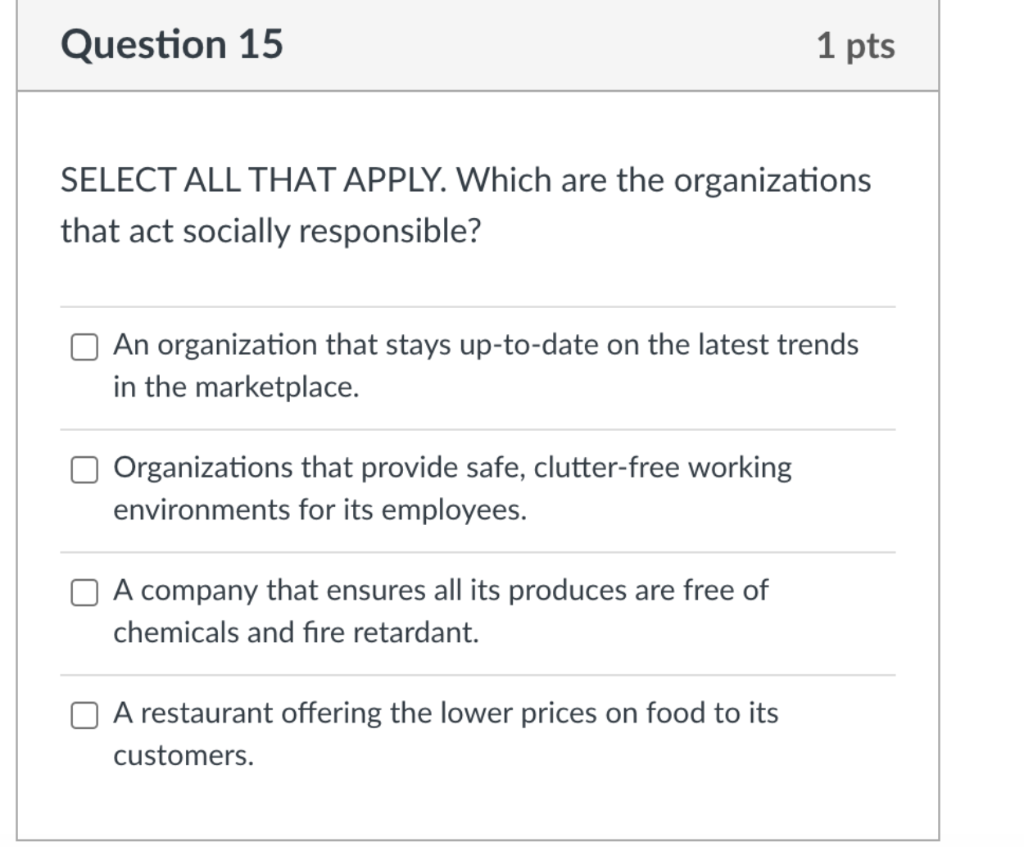
Task: Click the 'SELECT ALL THAT APPLY' prompt line
Action: tap(466, 180)
